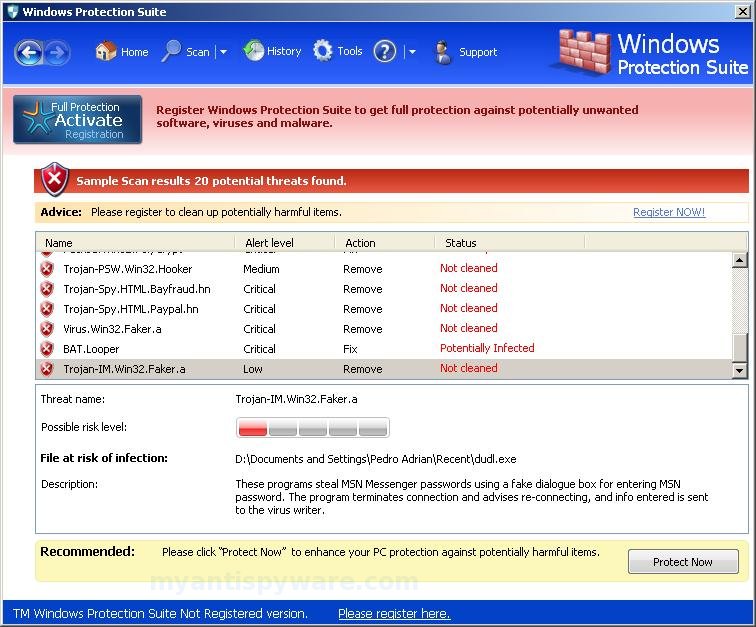Click the Sample Scan results banner text
Viewport: 756px width, 627px height.
211,181
